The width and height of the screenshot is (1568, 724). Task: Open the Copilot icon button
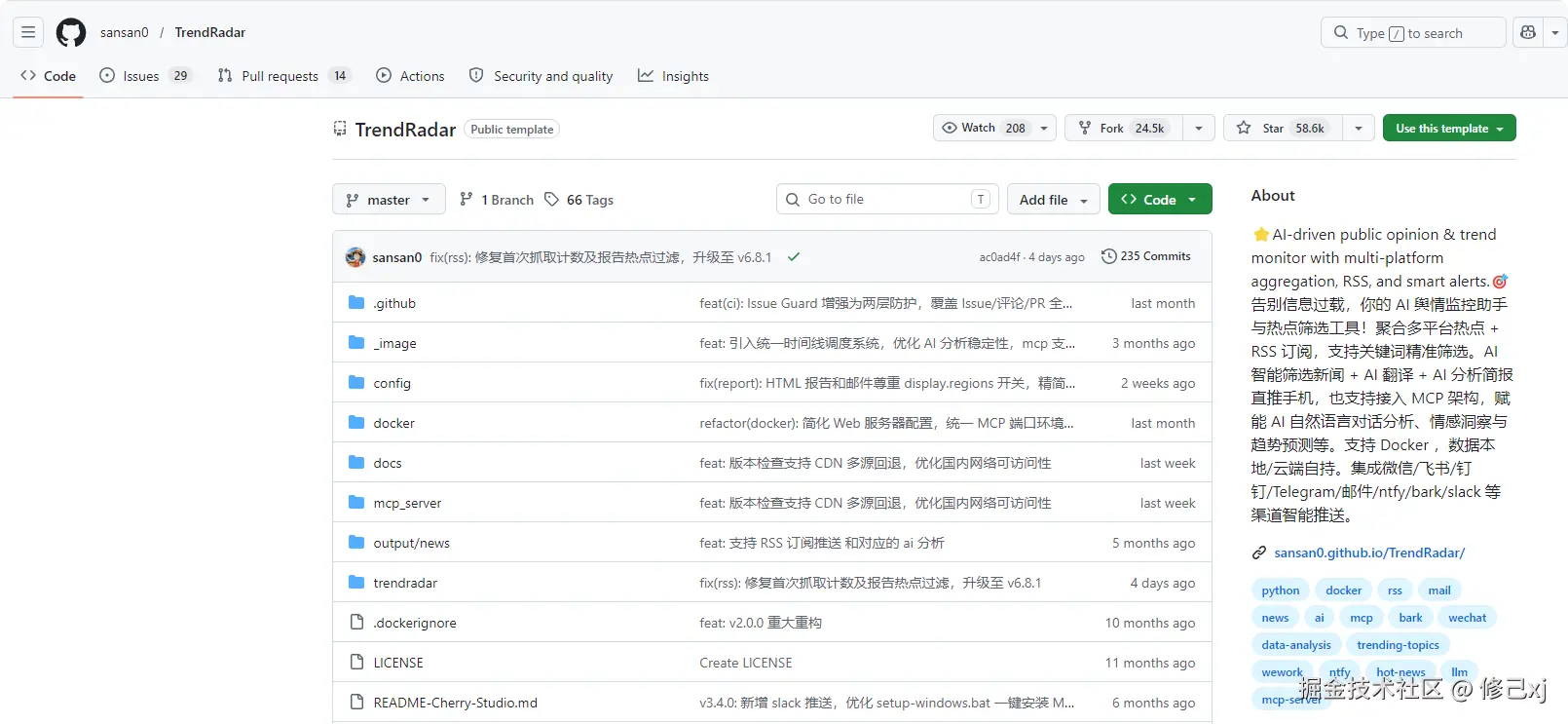point(1528,32)
